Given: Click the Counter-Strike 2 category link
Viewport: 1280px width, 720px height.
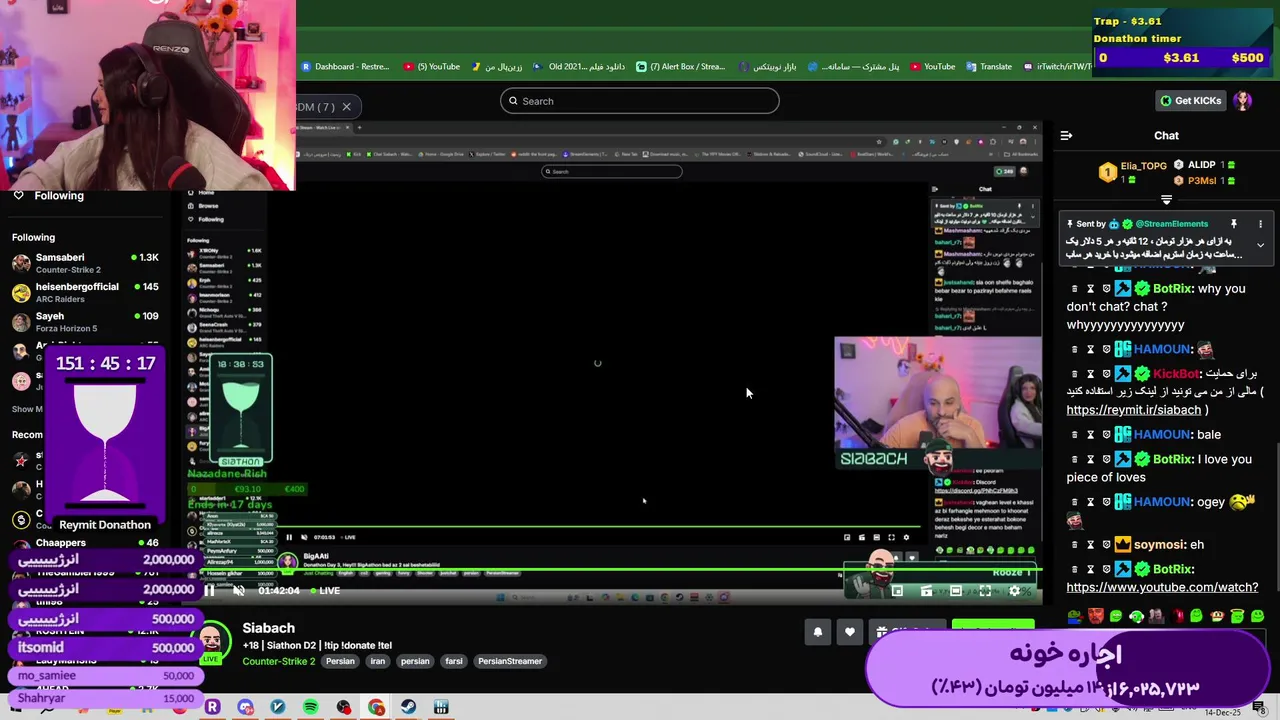Looking at the screenshot, I should point(278,661).
